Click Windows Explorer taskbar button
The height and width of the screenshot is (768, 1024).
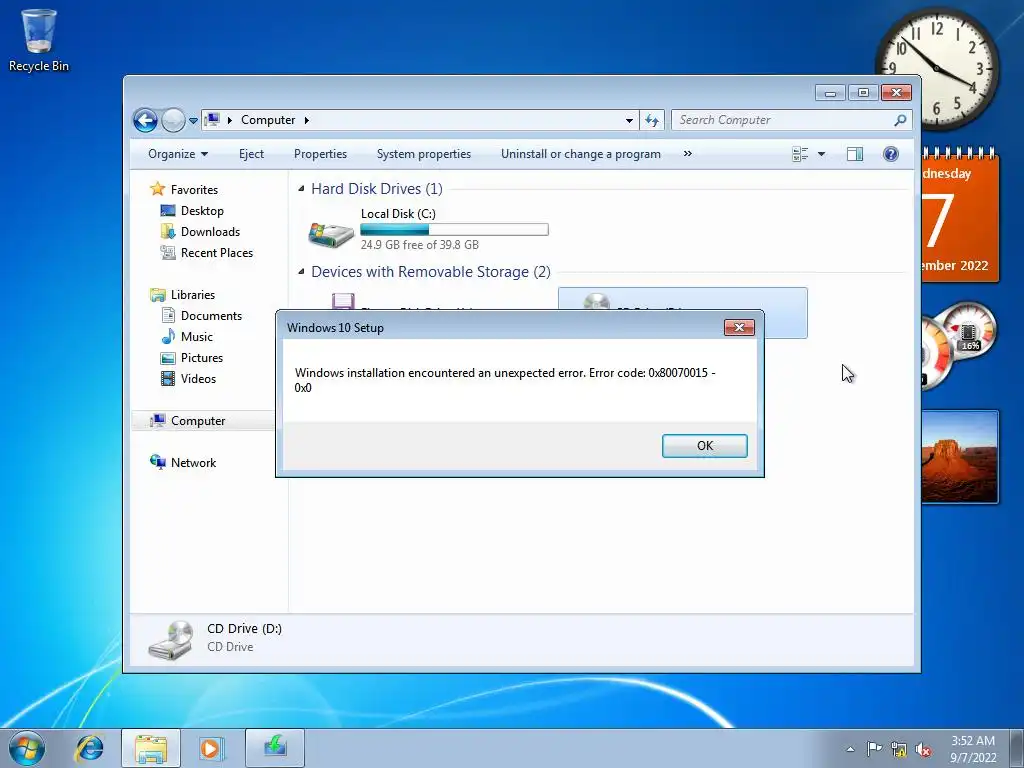click(x=151, y=748)
